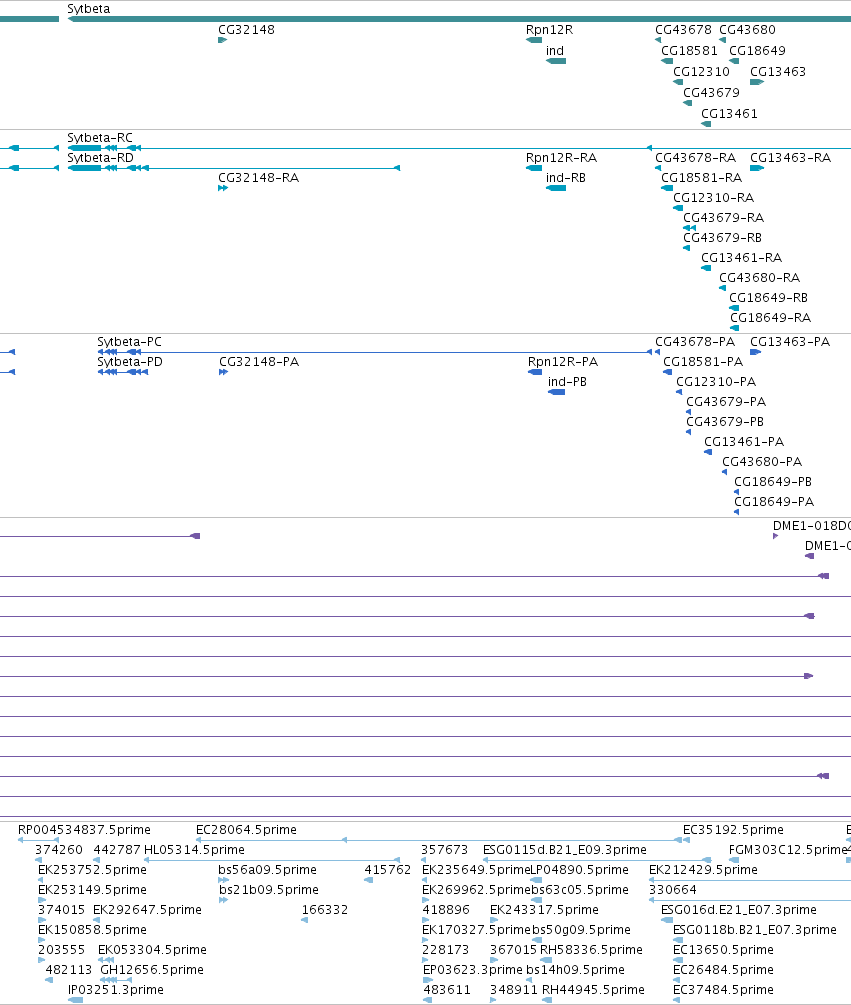Select EST GH12656.5prime

(x=152, y=970)
